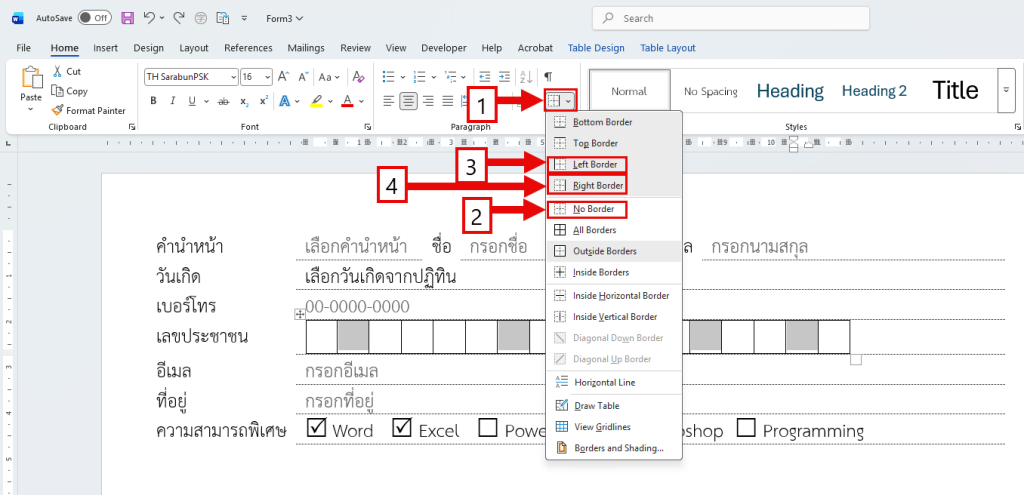
Task: Show or hide paragraph marks
Action: tap(549, 76)
